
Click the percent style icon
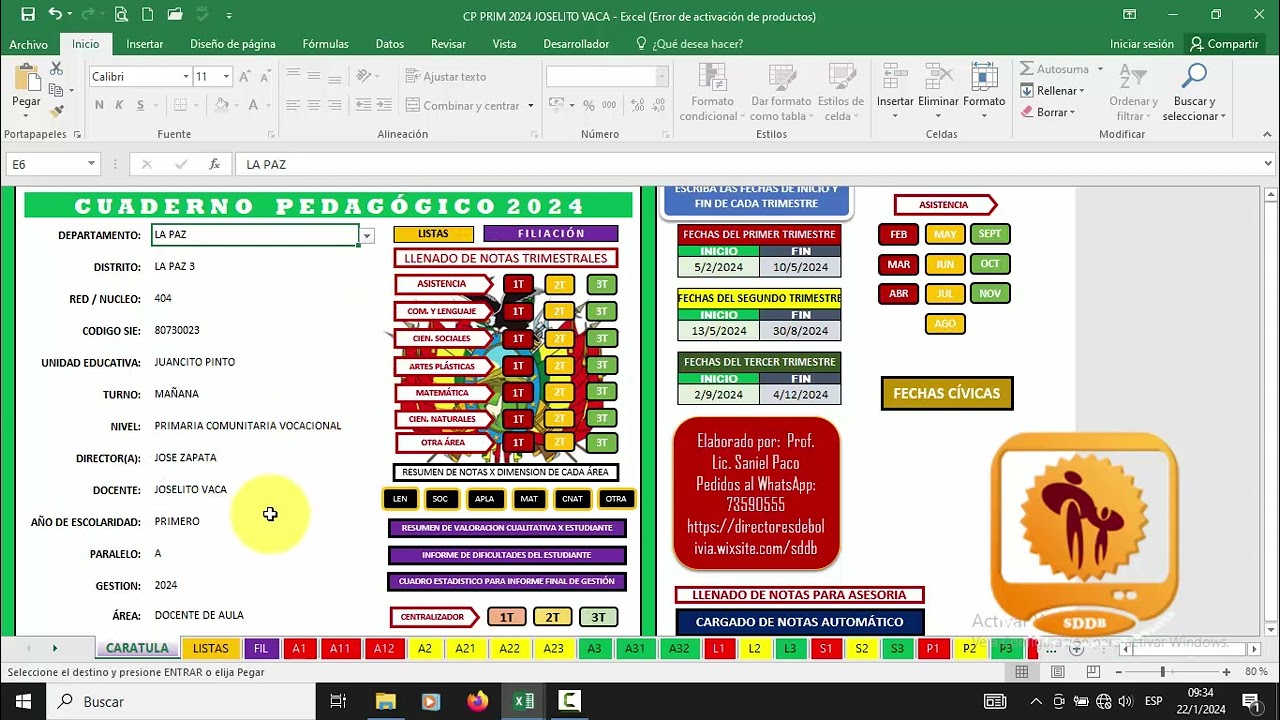pos(589,105)
